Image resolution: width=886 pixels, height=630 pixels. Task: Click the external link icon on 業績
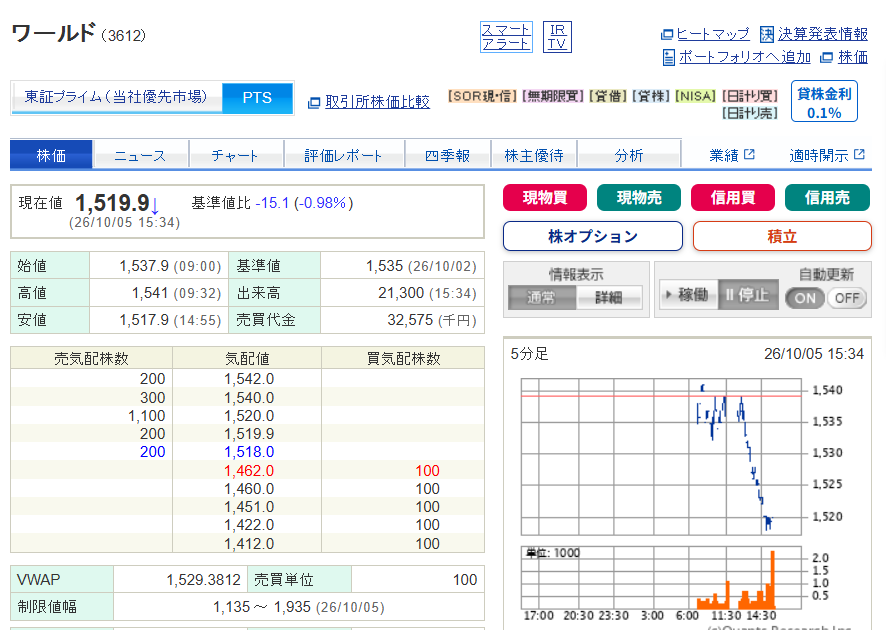(749, 154)
